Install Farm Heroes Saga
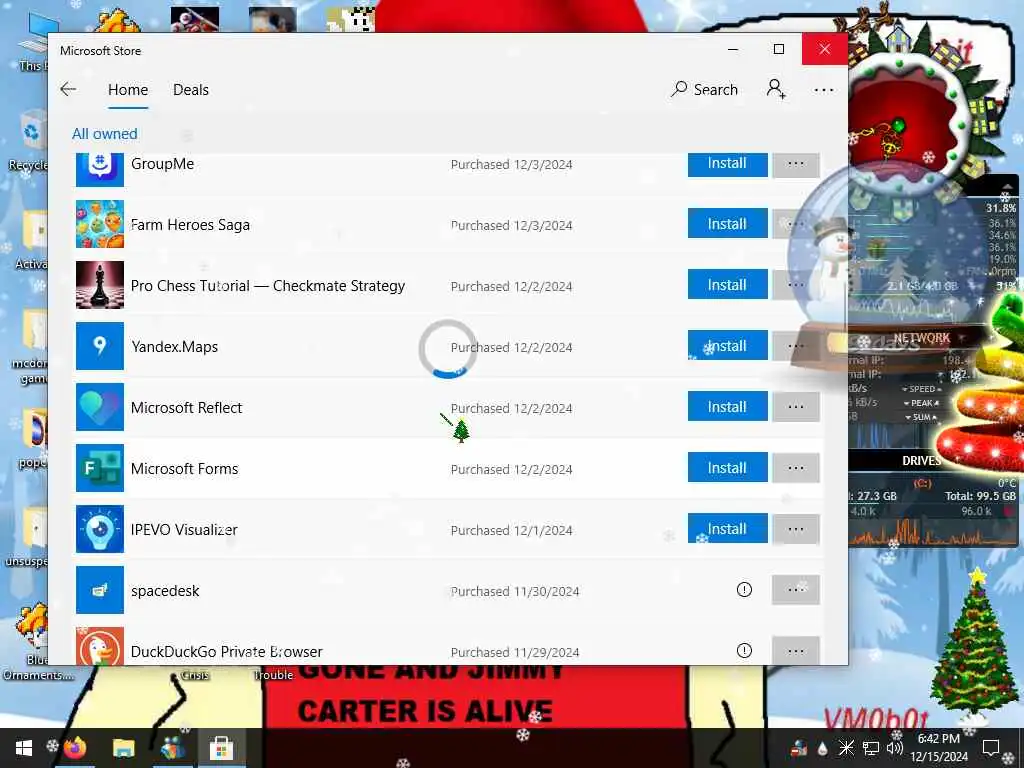The width and height of the screenshot is (1024, 768). (x=728, y=224)
